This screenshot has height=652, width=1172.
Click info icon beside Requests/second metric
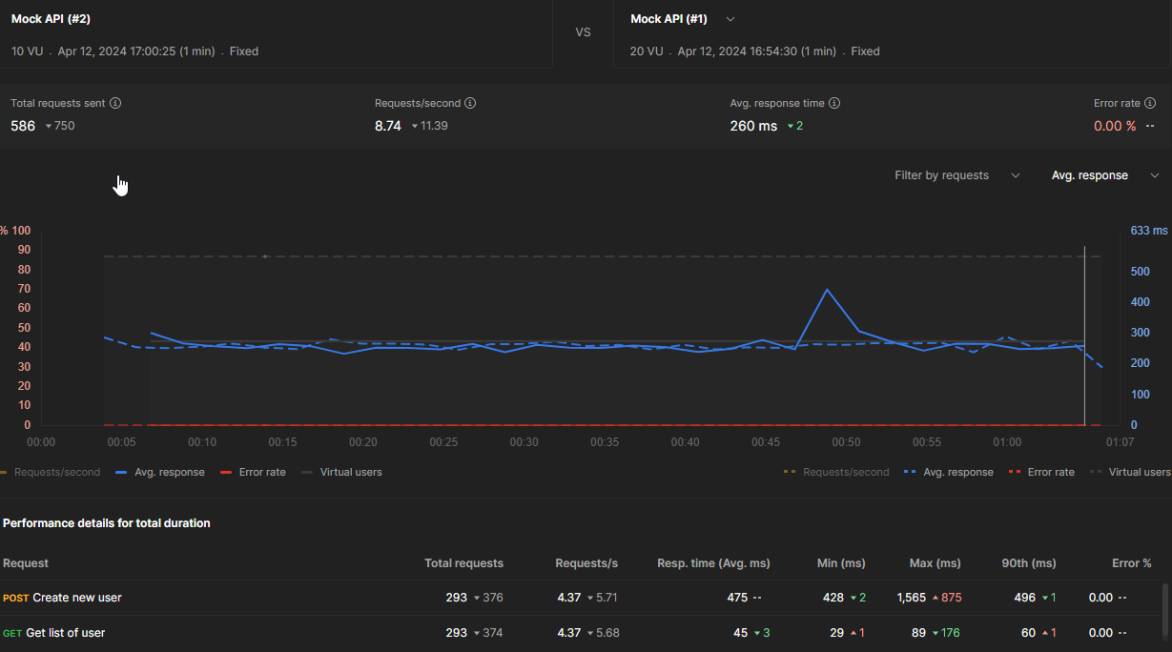click(470, 103)
